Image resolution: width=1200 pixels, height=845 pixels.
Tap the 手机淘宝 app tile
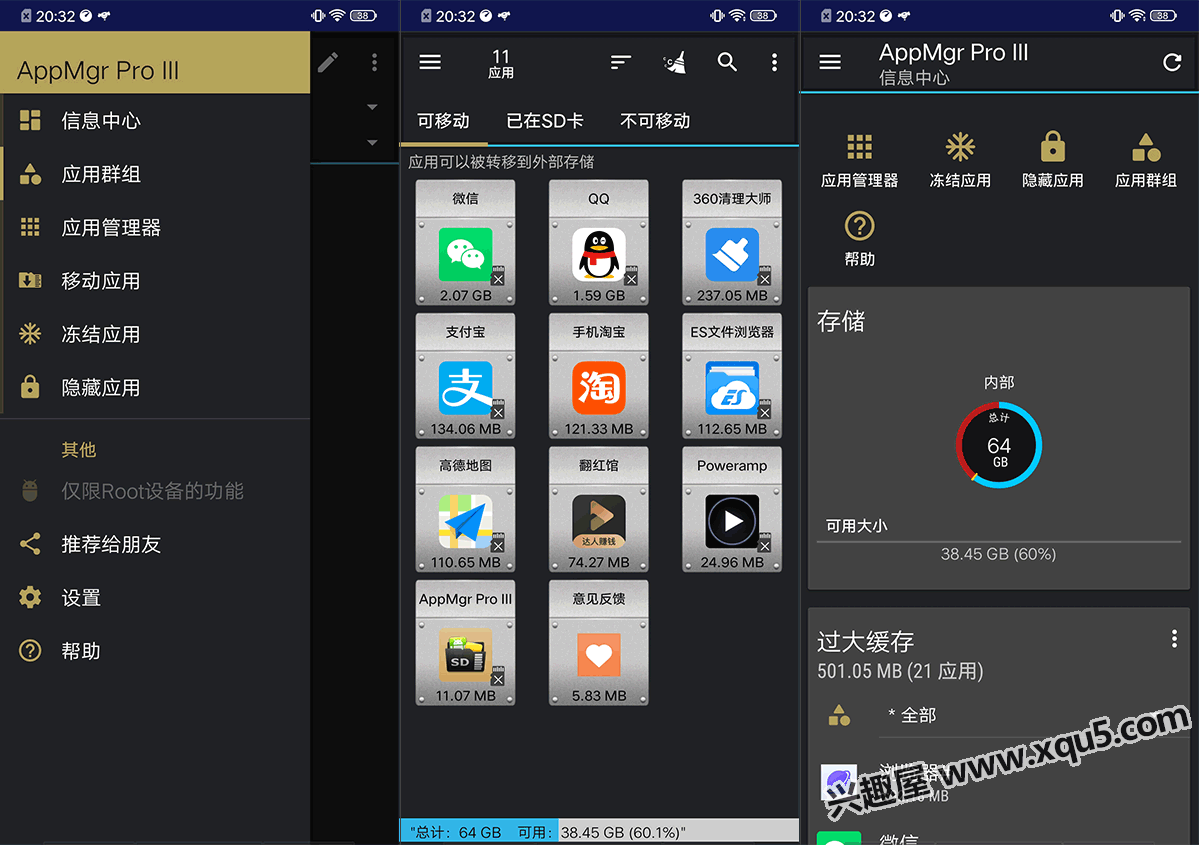click(x=599, y=376)
